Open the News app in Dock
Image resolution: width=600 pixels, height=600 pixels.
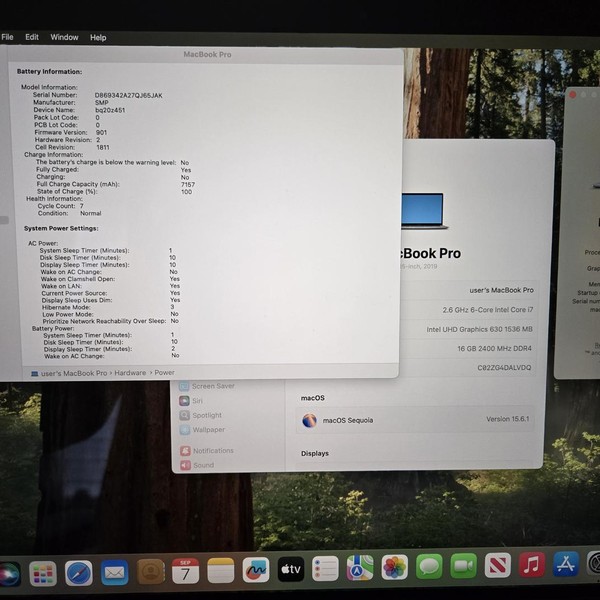(497, 565)
